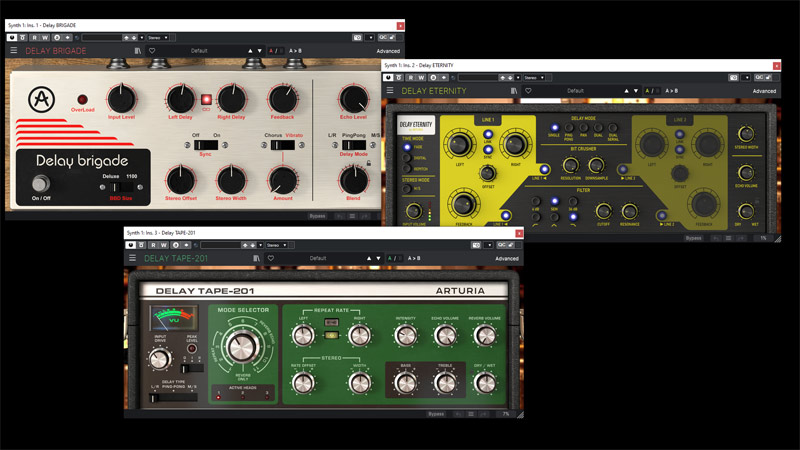The width and height of the screenshot is (800, 450).
Task: Click the preset library icon in Delay Brigade
Action: (x=136, y=50)
